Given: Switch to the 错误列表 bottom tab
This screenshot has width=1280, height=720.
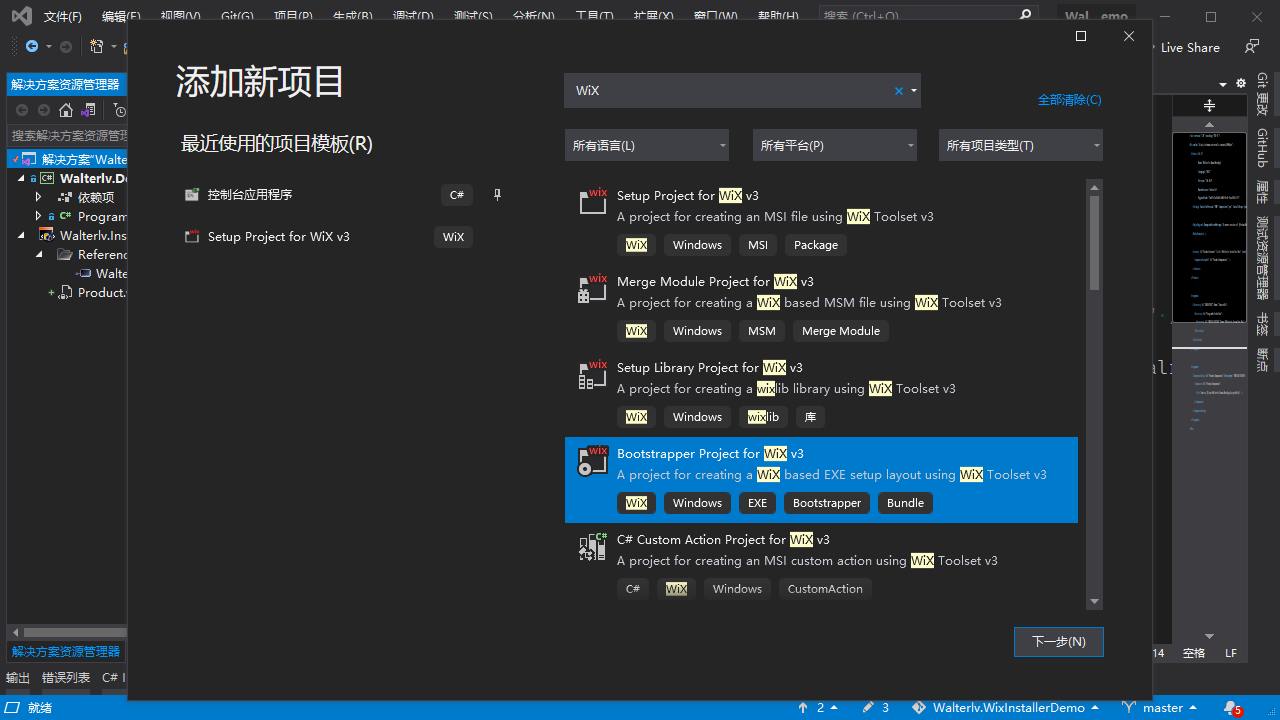Looking at the screenshot, I should 66,678.
